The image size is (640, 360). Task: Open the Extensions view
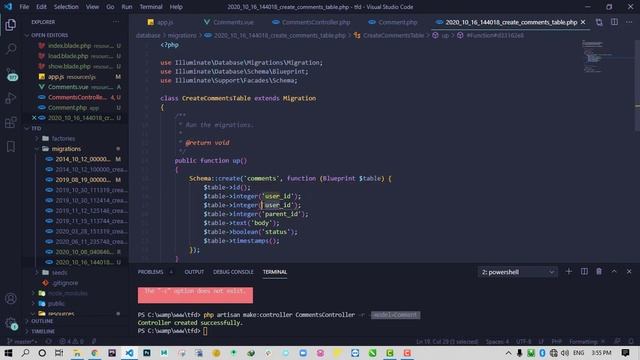click(x=11, y=122)
